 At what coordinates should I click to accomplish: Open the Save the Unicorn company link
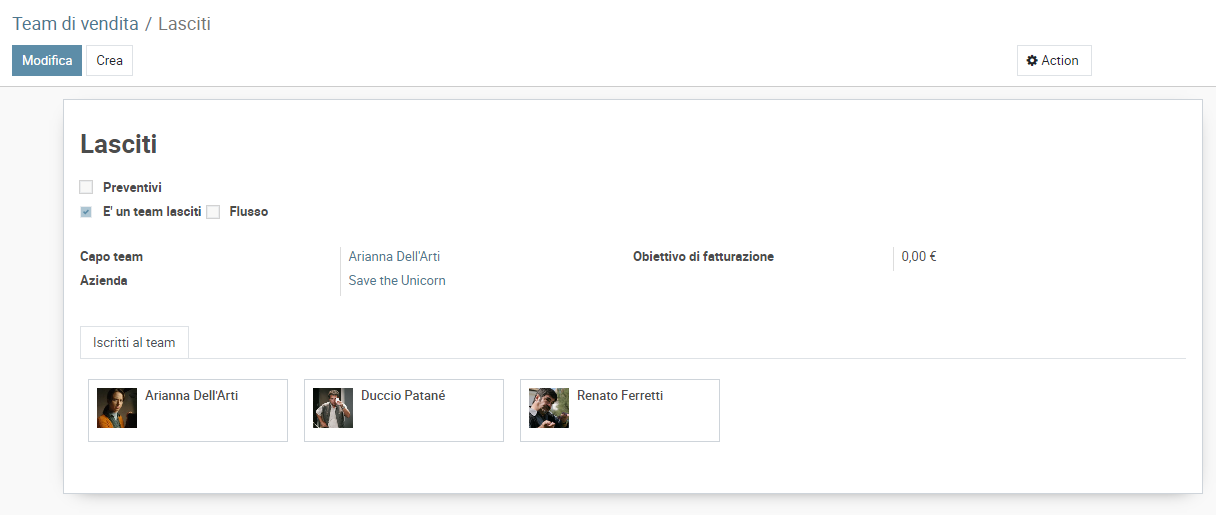(397, 281)
